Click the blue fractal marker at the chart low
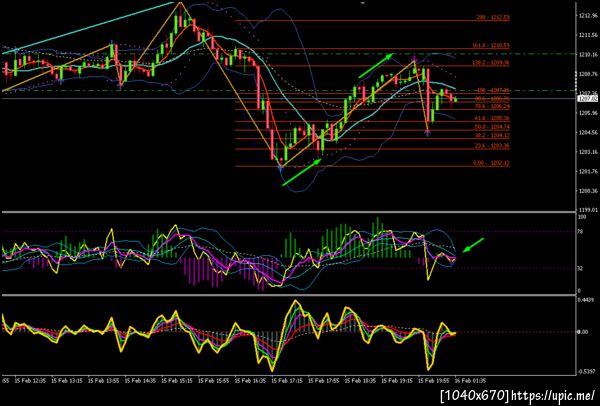The height and width of the screenshot is (406, 600). pos(281,167)
